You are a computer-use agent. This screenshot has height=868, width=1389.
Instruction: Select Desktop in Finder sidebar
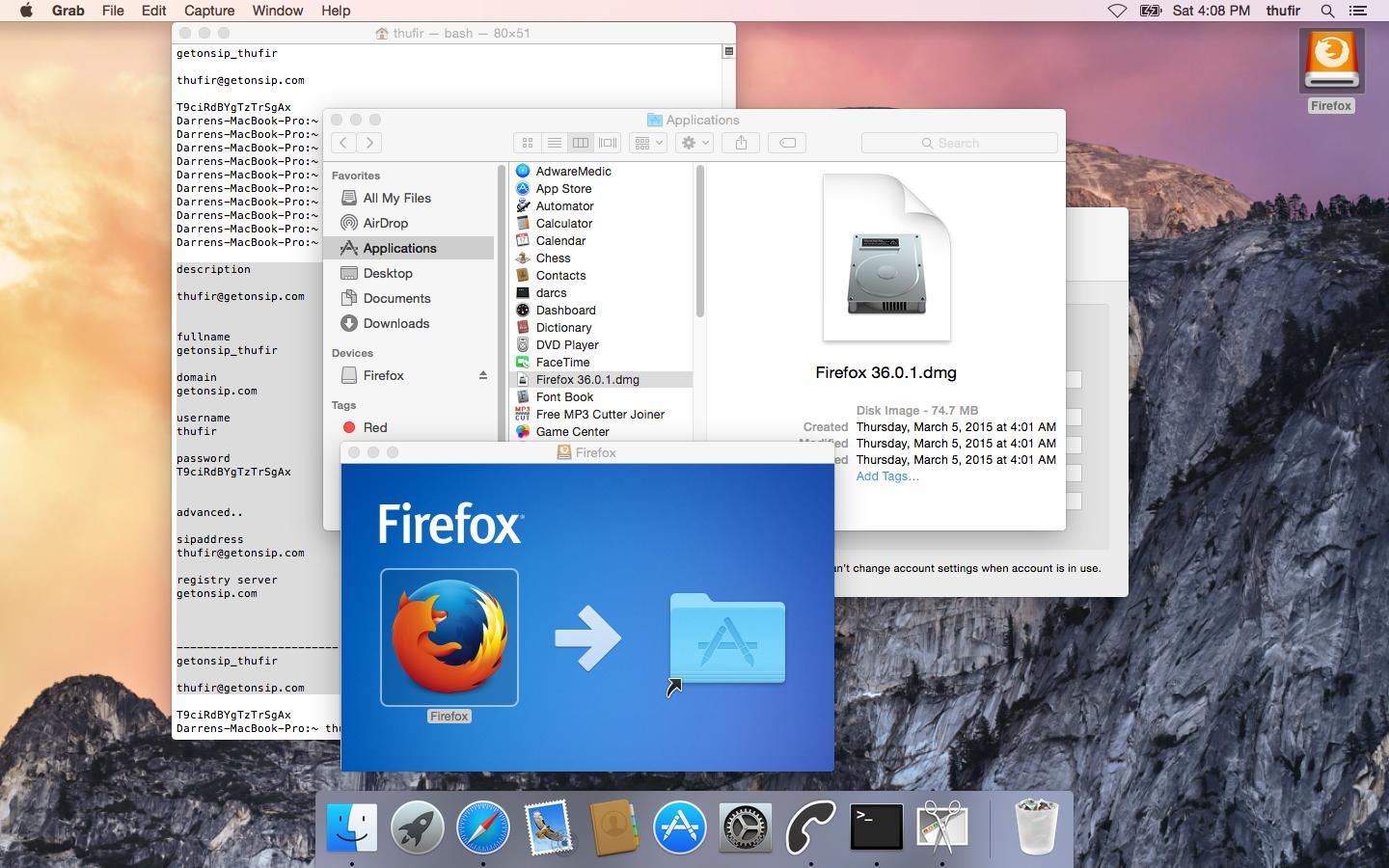387,273
